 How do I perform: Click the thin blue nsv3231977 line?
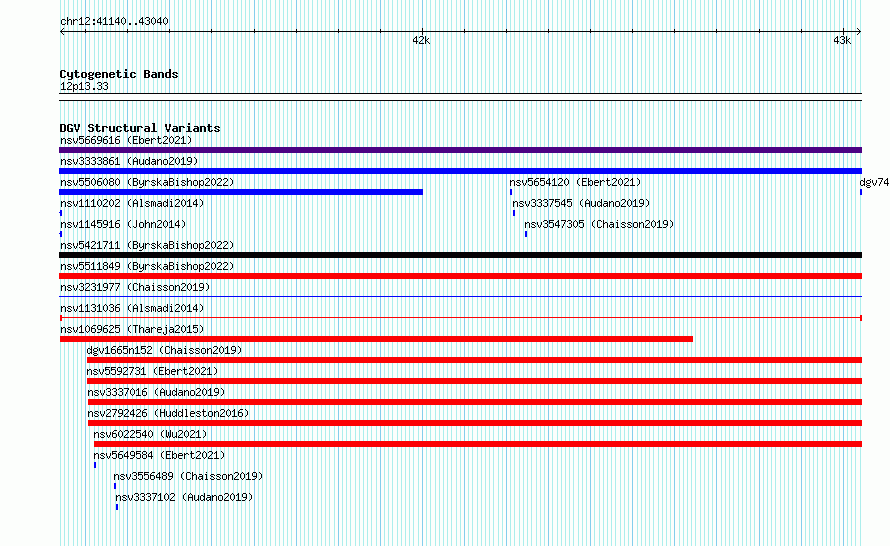tap(460, 297)
